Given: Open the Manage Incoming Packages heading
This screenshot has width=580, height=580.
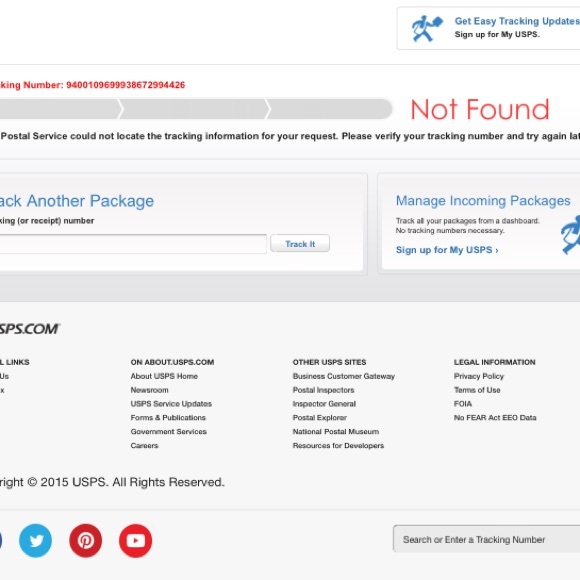Looking at the screenshot, I should pyautogui.click(x=483, y=200).
